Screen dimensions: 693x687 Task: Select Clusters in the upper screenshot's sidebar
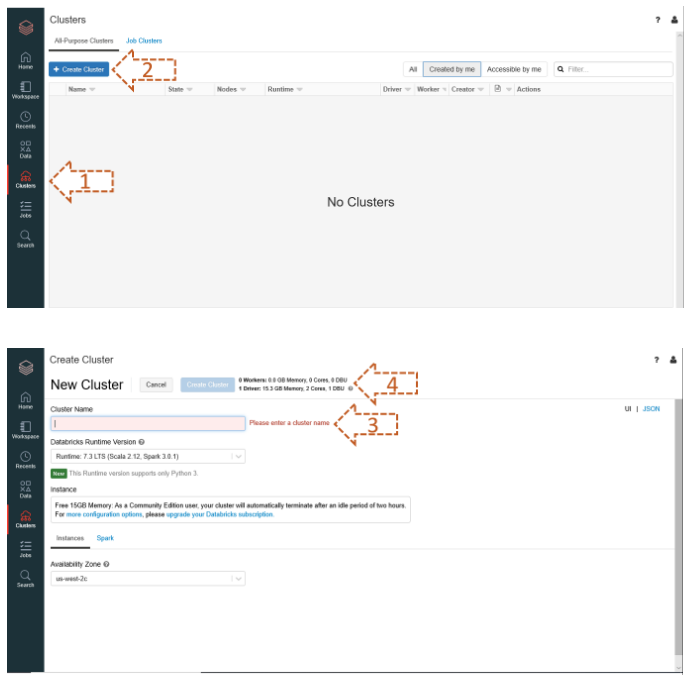tap(26, 179)
